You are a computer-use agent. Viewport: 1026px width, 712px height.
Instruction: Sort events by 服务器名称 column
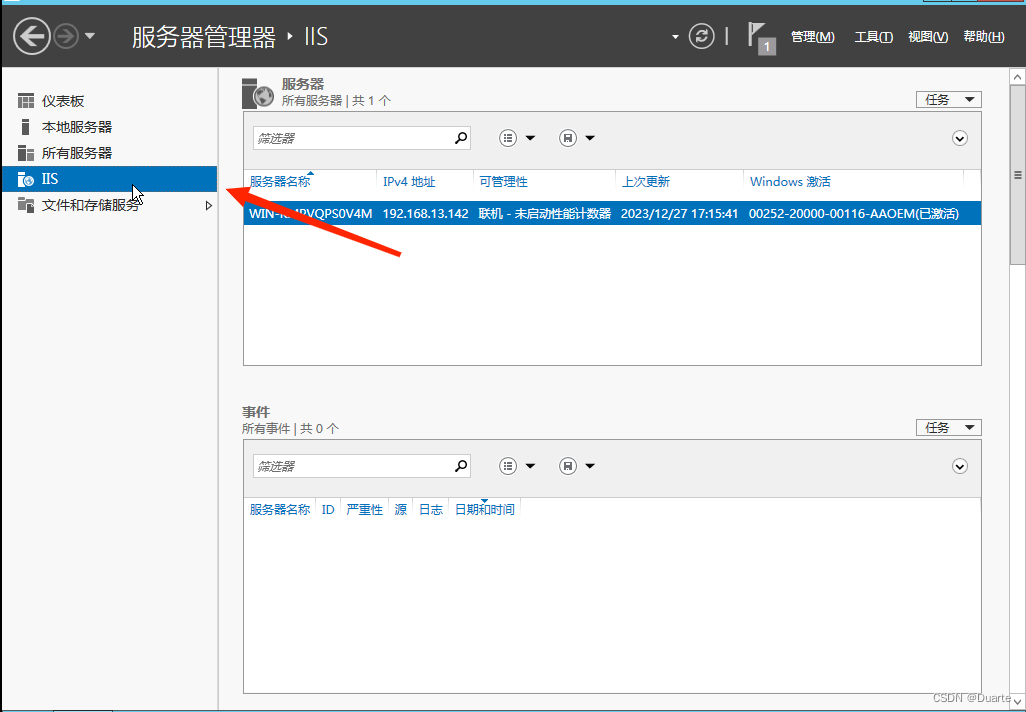[279, 509]
